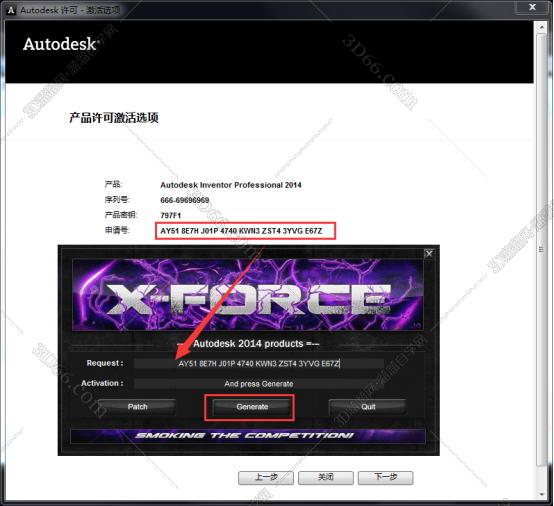The height and width of the screenshot is (506, 554).
Task: Click the 序列号 label
Action: coord(117,200)
